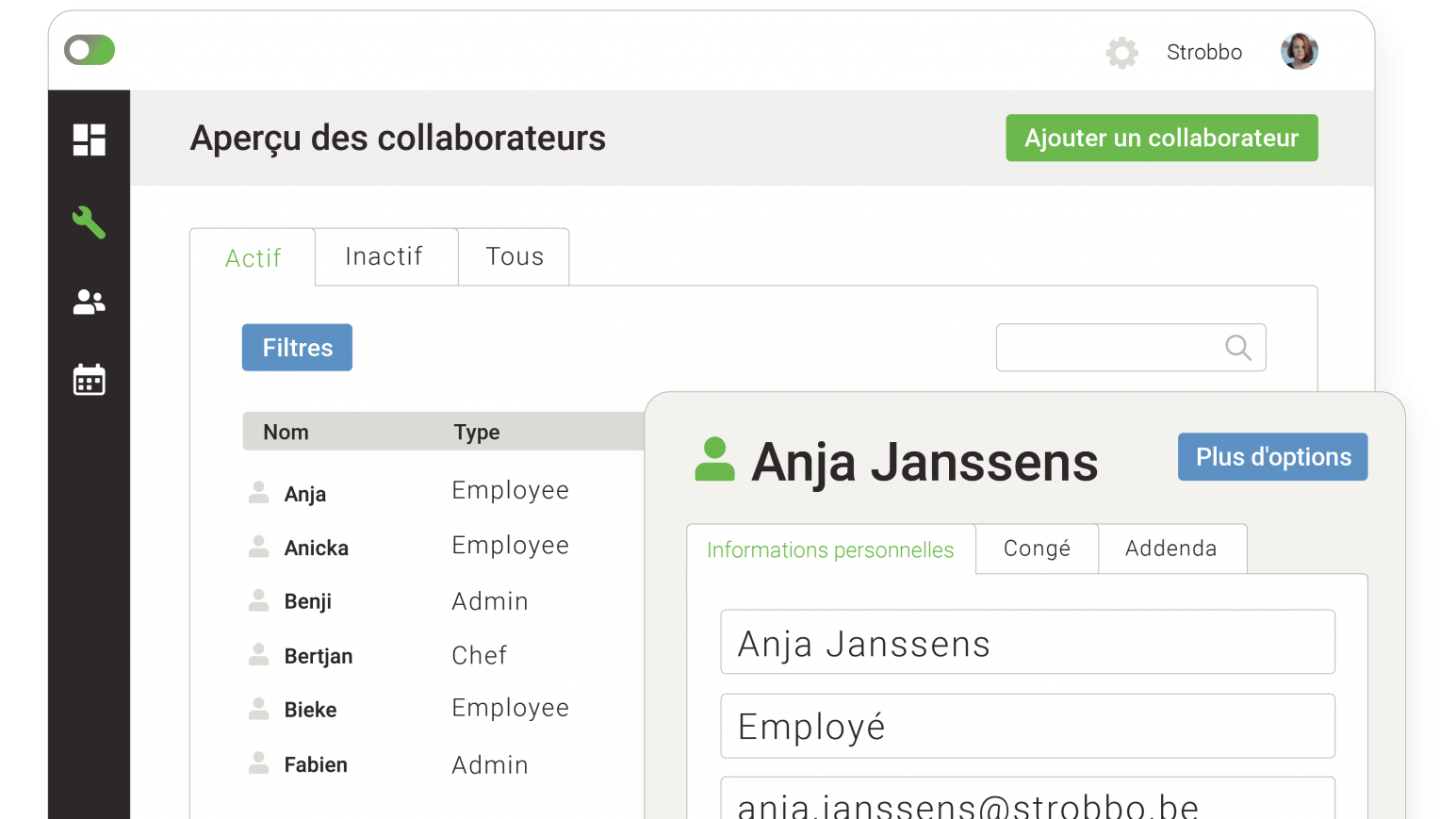The image size is (1456, 819).
Task: Switch to the Tous tab
Action: (515, 256)
